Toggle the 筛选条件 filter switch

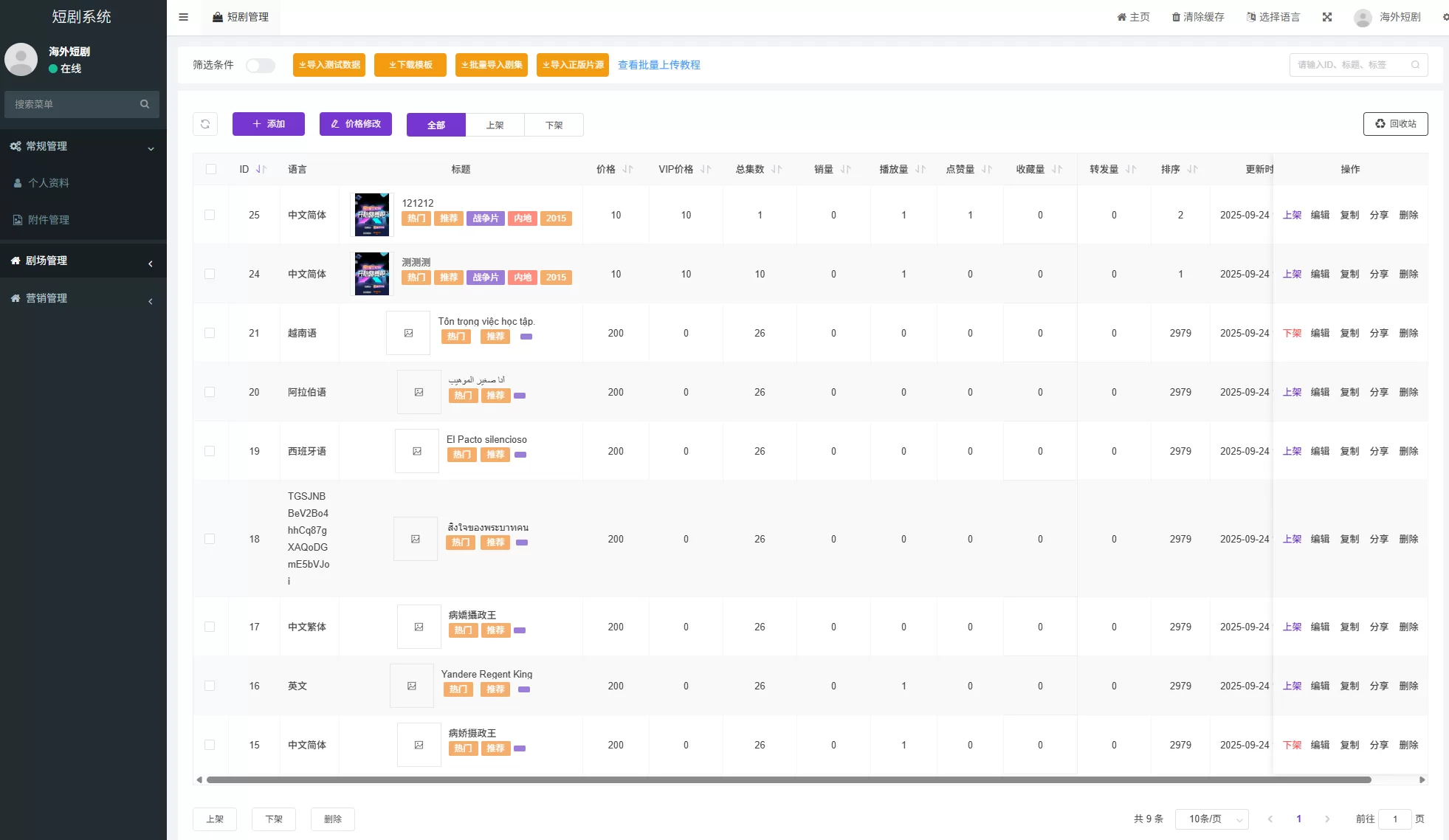pos(261,66)
